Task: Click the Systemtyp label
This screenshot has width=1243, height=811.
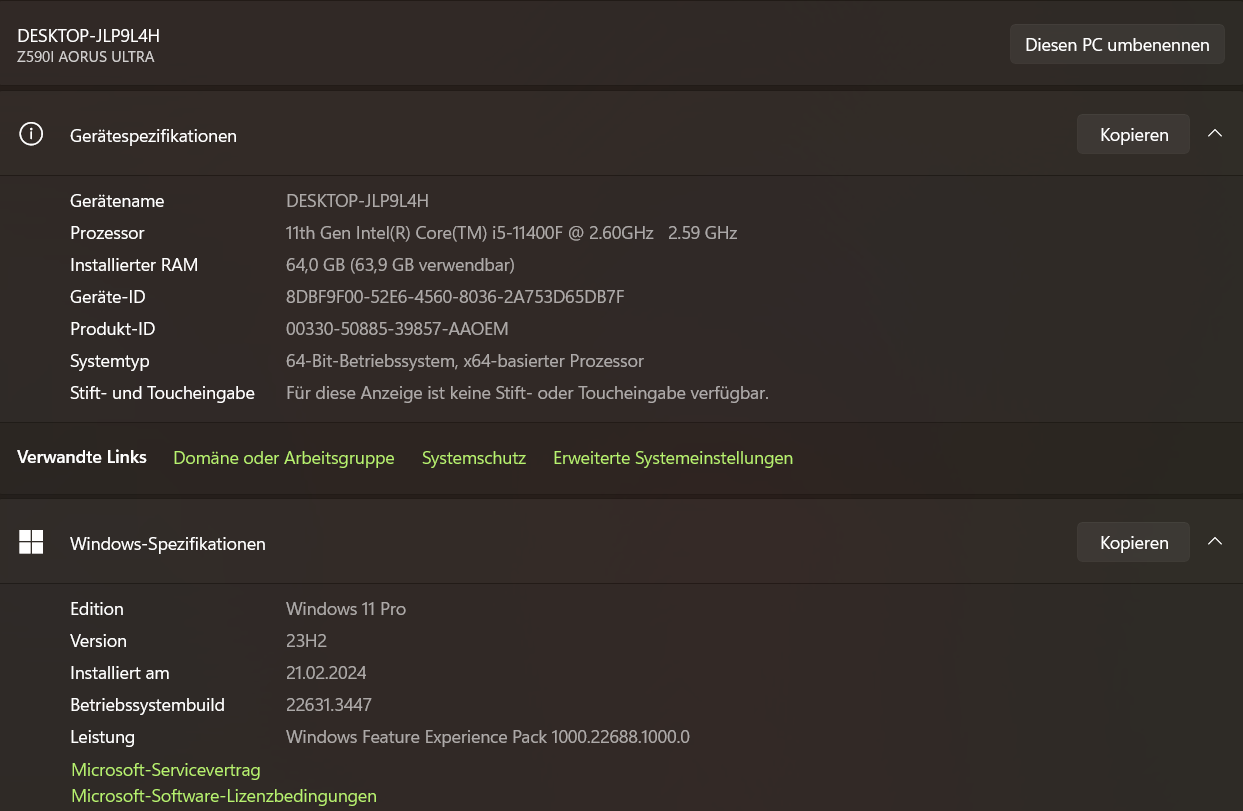Action: [x=110, y=361]
